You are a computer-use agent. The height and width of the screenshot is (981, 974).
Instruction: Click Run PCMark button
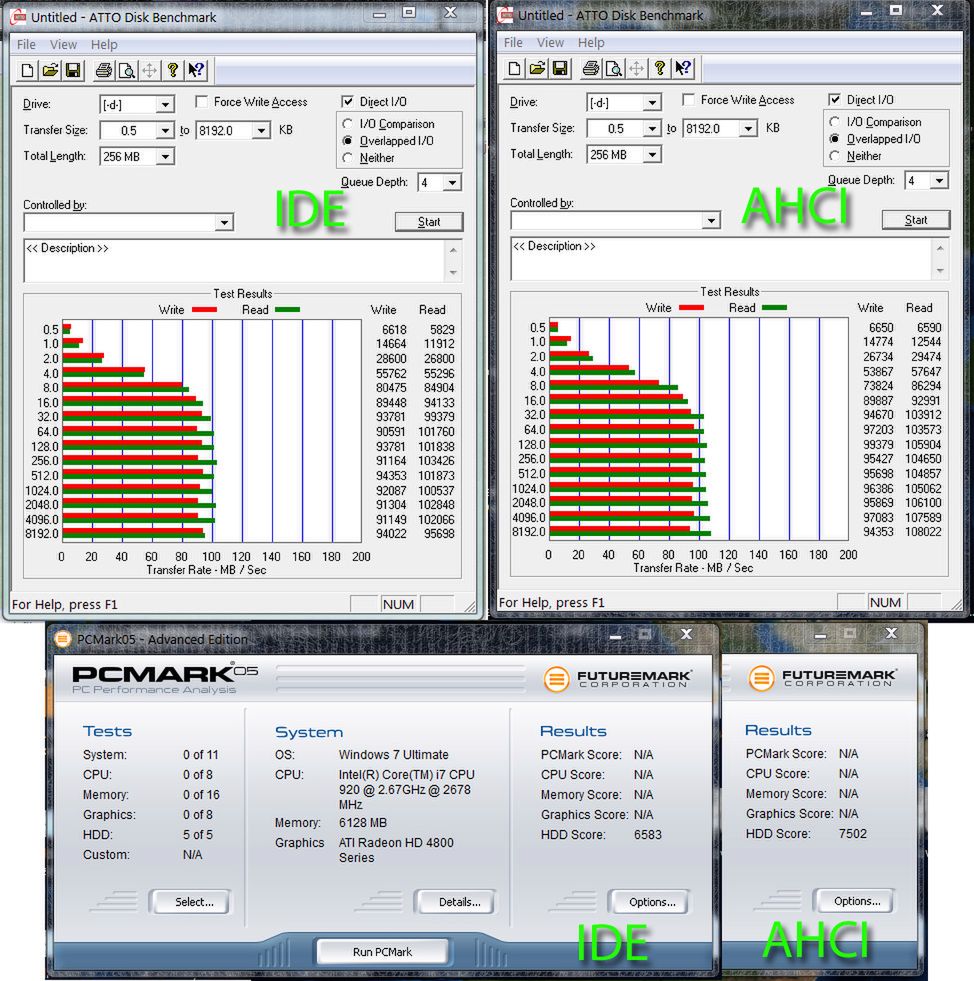point(382,952)
